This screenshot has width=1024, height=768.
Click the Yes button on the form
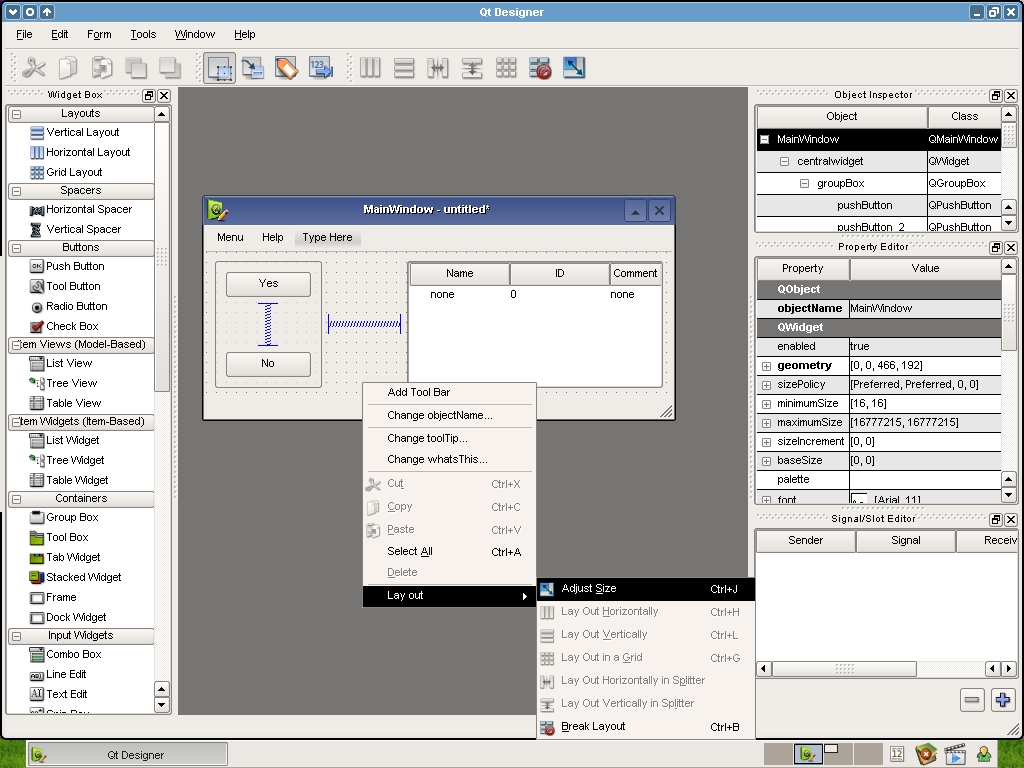(x=268, y=284)
